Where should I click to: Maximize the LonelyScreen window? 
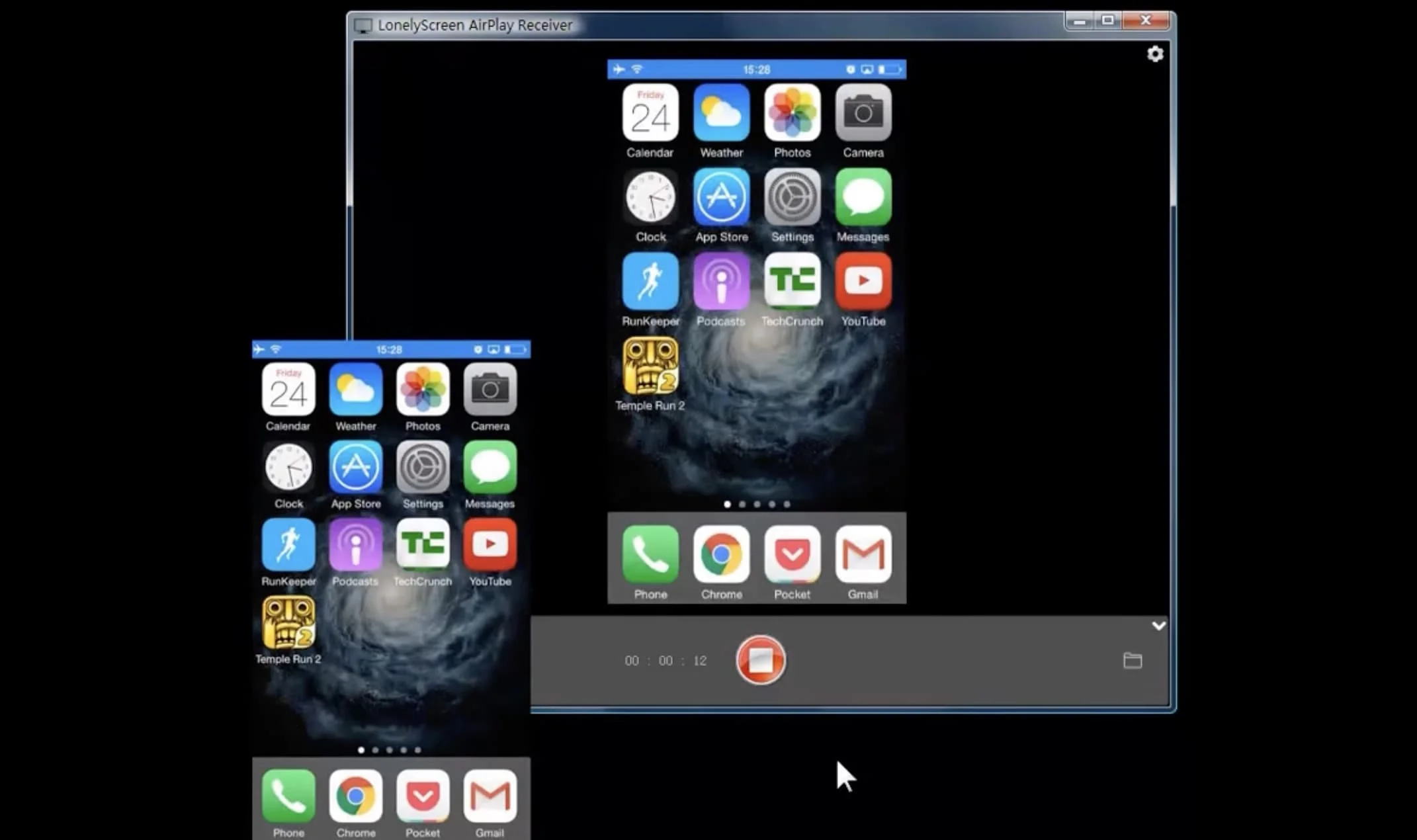1108,21
